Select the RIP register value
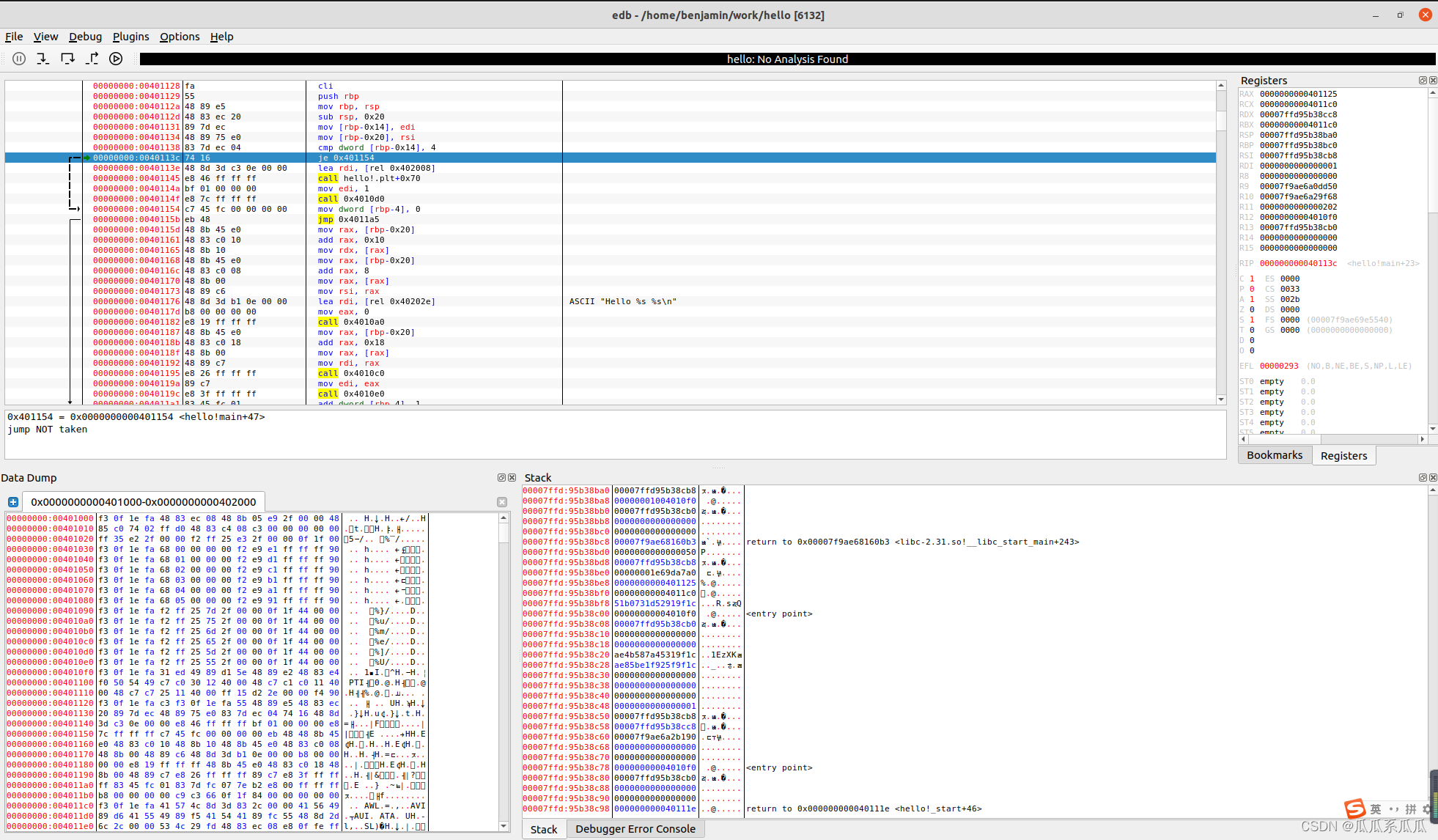Image resolution: width=1438 pixels, height=840 pixels. 1298,263
